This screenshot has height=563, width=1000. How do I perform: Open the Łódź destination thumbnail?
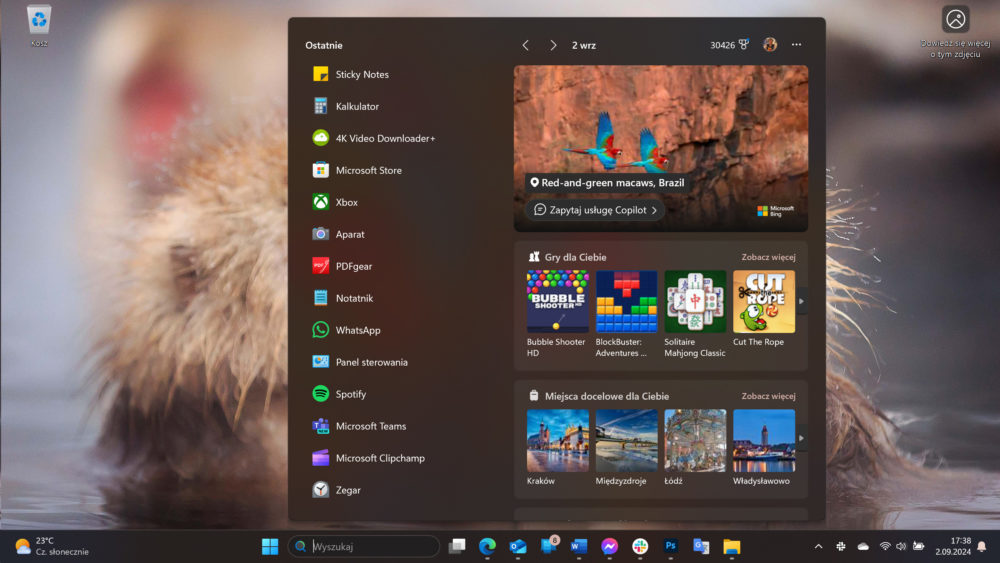point(695,441)
